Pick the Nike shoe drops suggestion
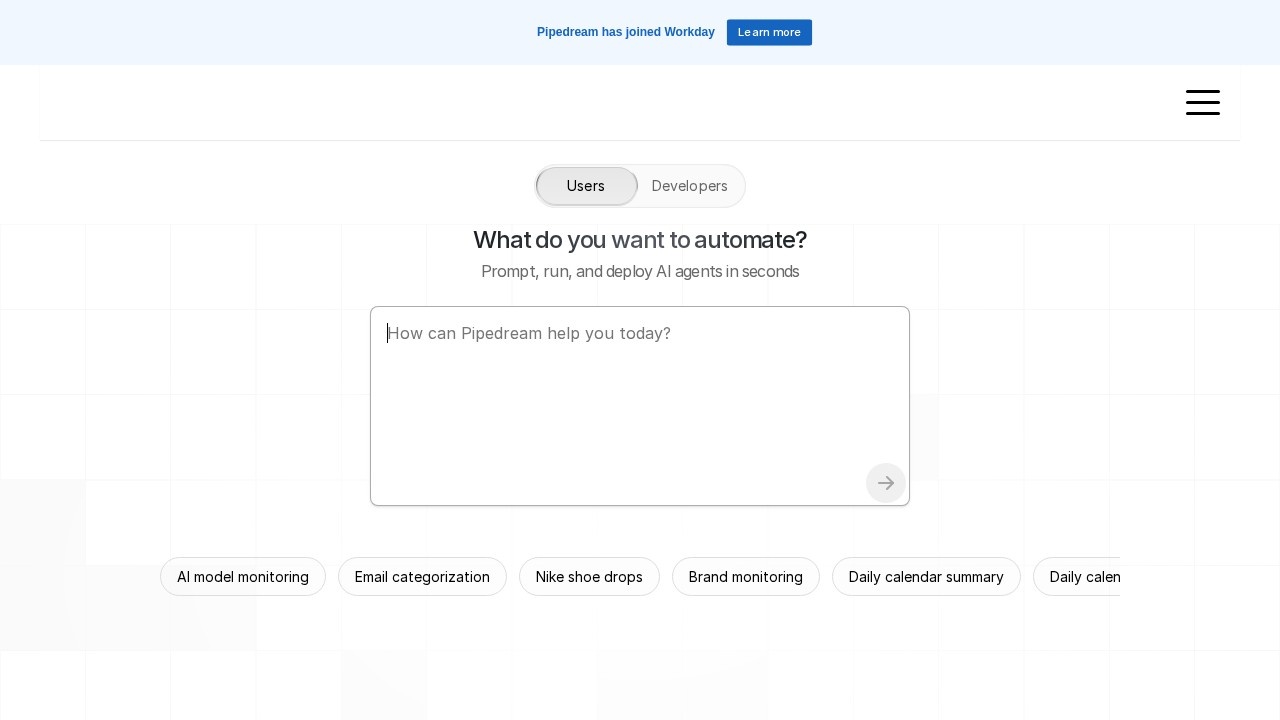 click(589, 577)
